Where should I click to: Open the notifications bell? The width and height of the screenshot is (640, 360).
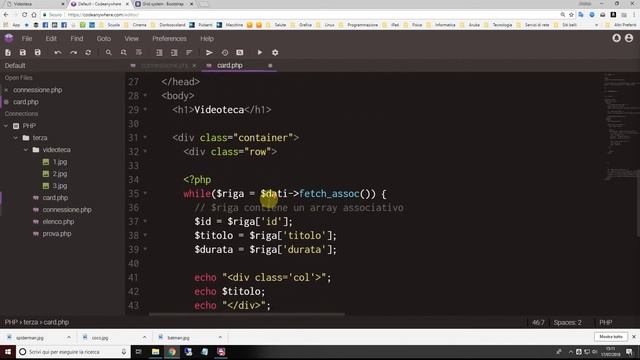coord(616,38)
